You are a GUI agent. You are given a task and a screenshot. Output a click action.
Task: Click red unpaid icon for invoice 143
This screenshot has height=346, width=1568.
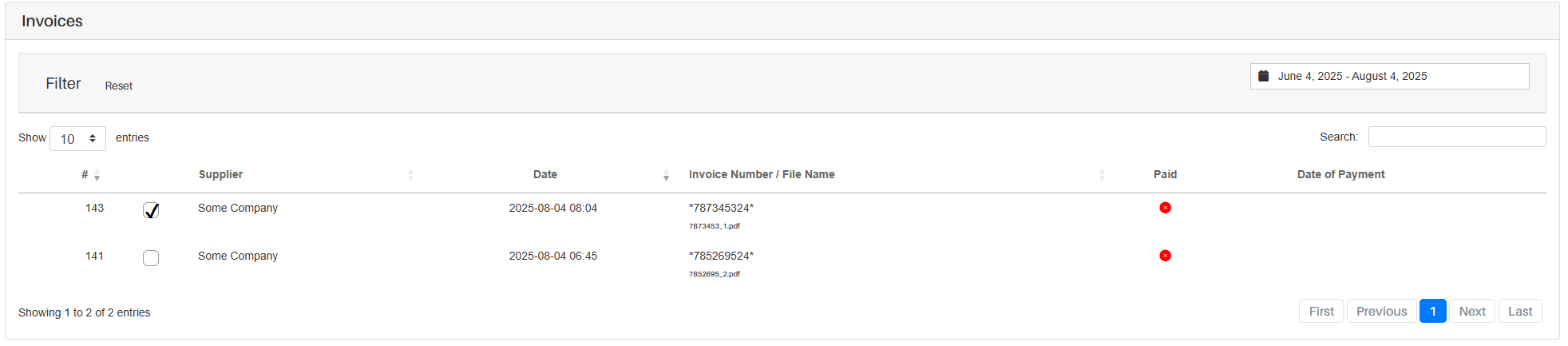point(1165,208)
